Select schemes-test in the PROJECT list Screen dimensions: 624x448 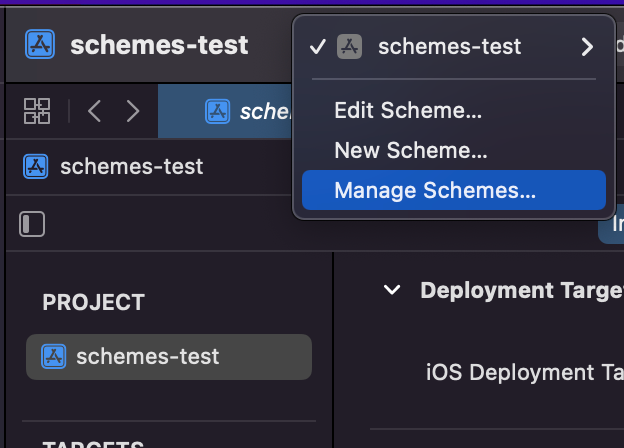[148, 356]
